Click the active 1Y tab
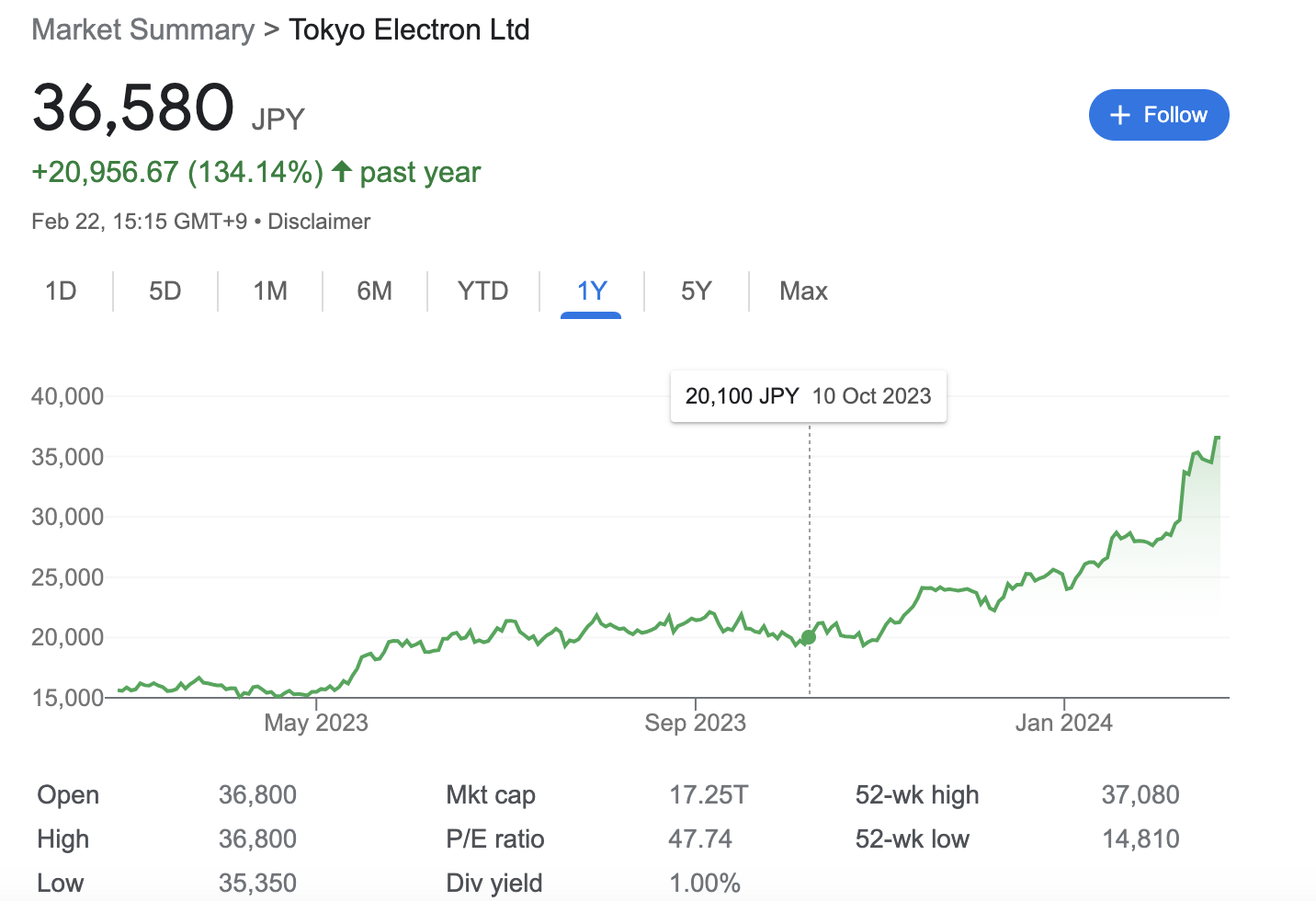The image size is (1316, 901). coord(592,291)
